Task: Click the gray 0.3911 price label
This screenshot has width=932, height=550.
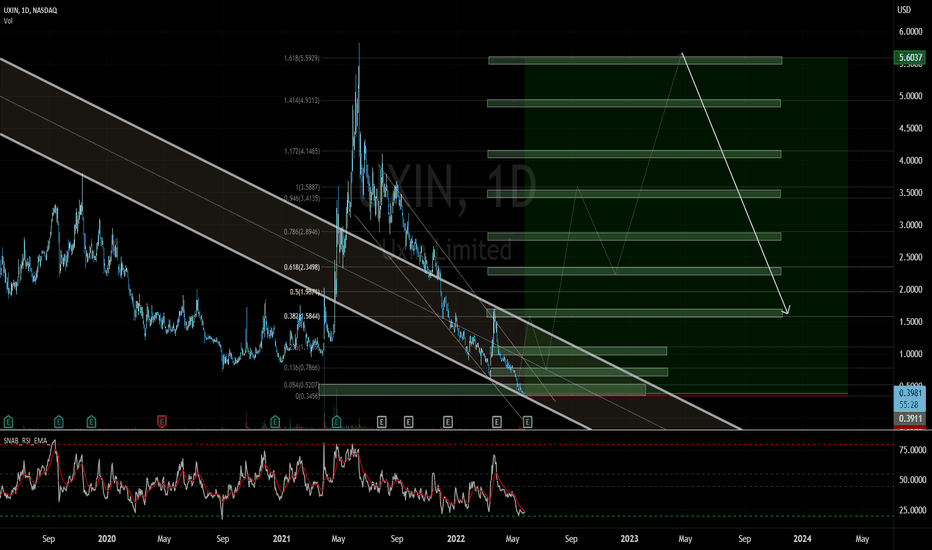Action: (x=910, y=419)
